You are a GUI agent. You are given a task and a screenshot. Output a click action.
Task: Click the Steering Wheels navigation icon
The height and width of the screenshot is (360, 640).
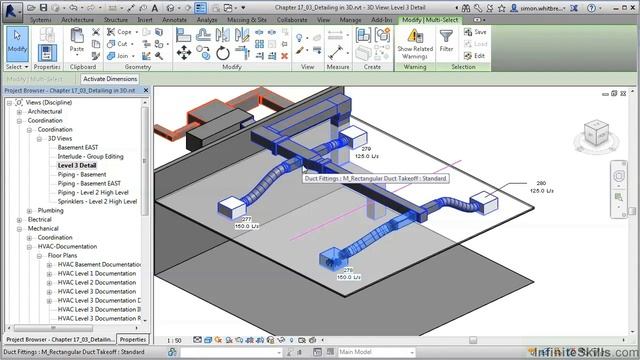619,176
